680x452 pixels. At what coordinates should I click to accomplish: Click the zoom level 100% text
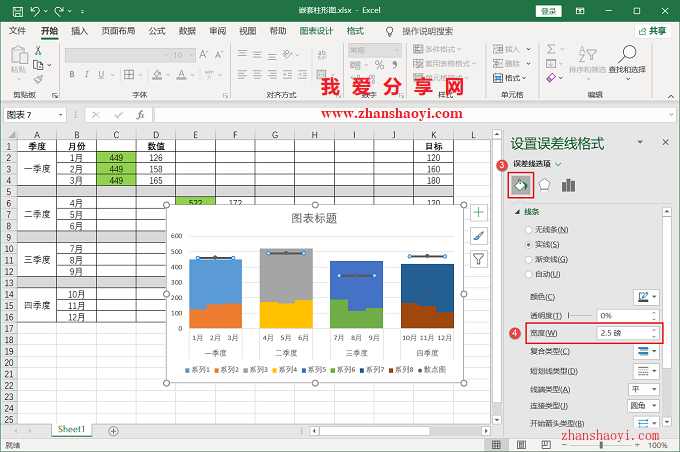[x=657, y=445]
